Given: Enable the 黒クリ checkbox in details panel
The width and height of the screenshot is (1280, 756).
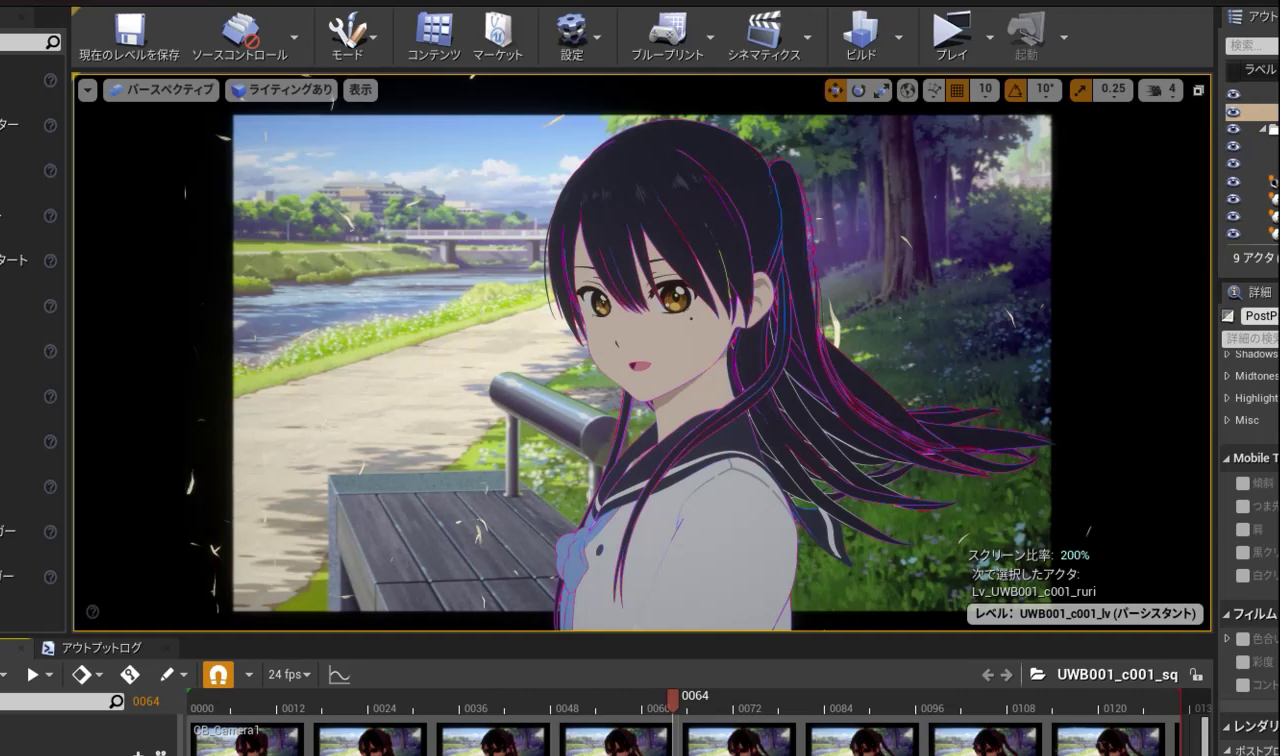Looking at the screenshot, I should (x=1243, y=552).
